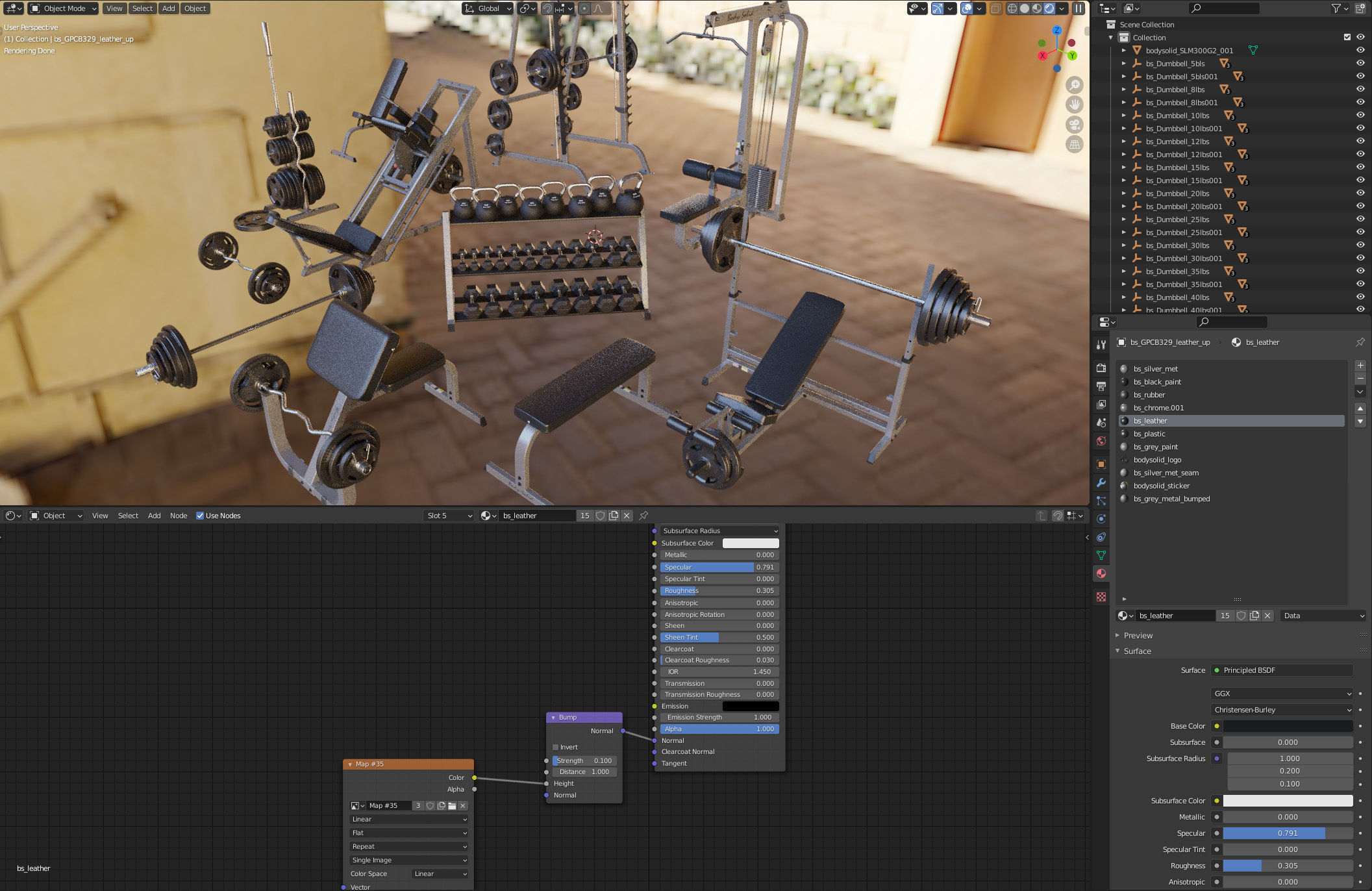Click the zoom magnifier icon in viewport

[x=1075, y=85]
